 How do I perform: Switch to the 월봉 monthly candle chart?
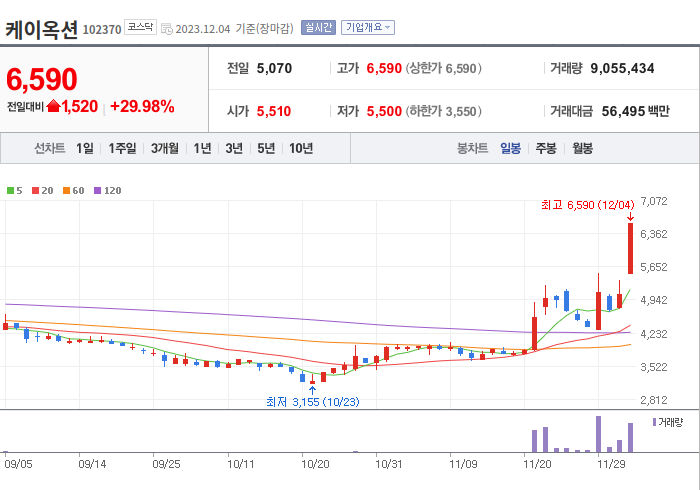click(x=583, y=148)
